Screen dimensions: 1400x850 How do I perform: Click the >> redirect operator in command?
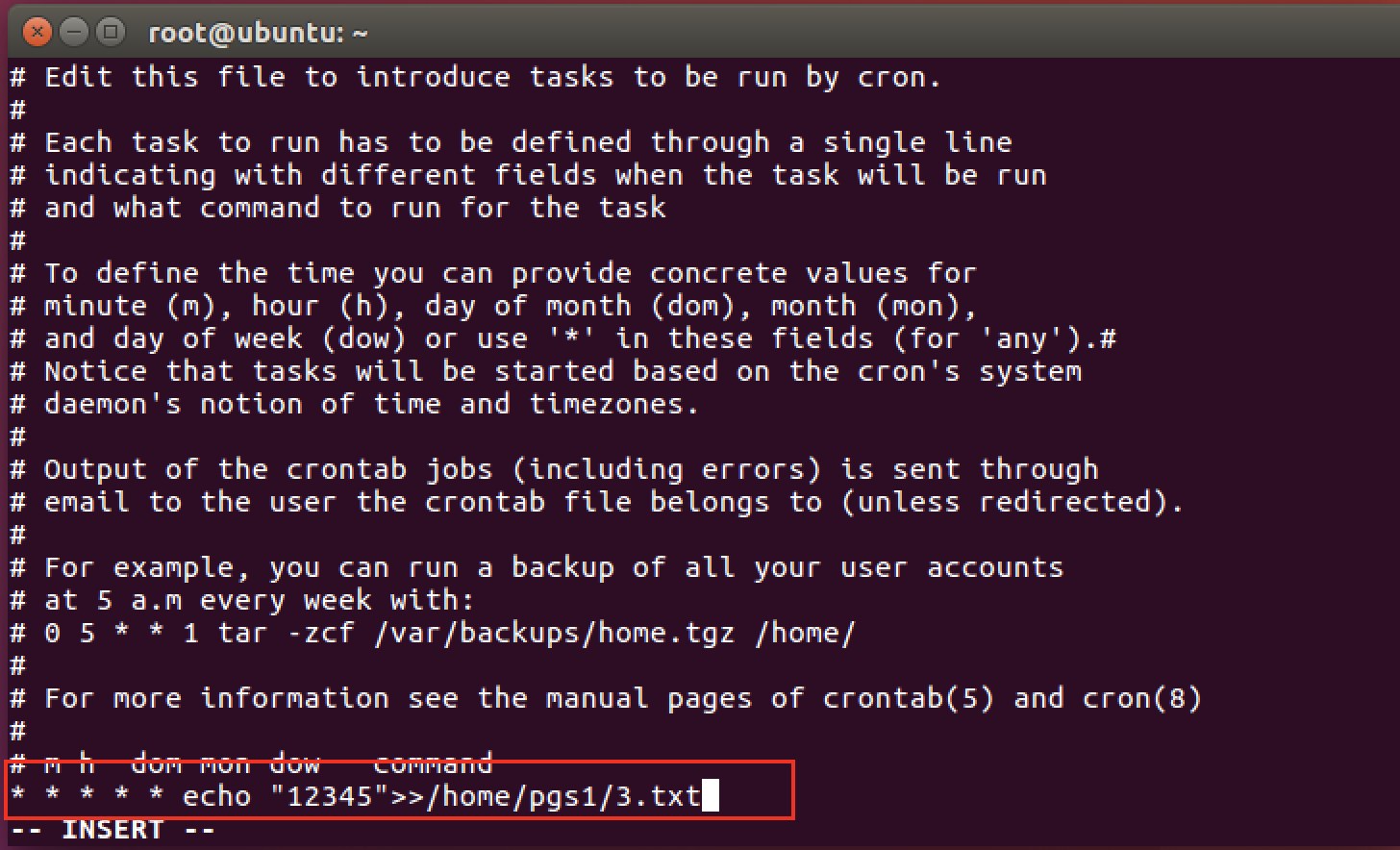[x=407, y=796]
